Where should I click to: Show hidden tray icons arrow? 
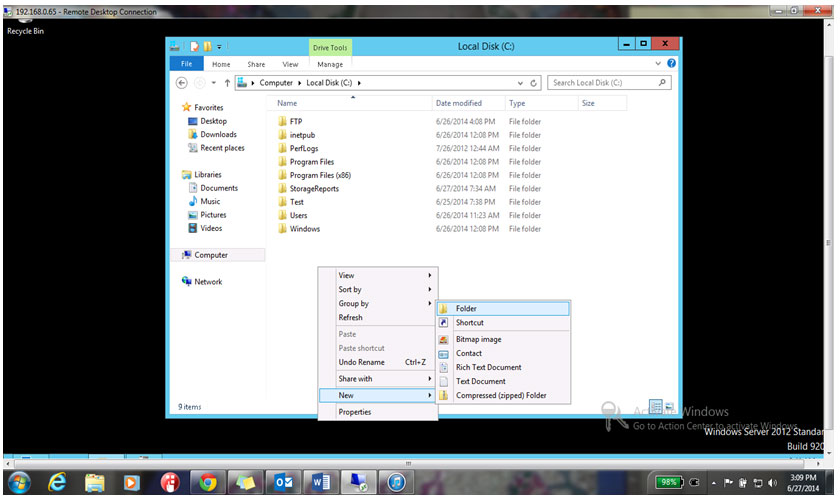[x=714, y=483]
